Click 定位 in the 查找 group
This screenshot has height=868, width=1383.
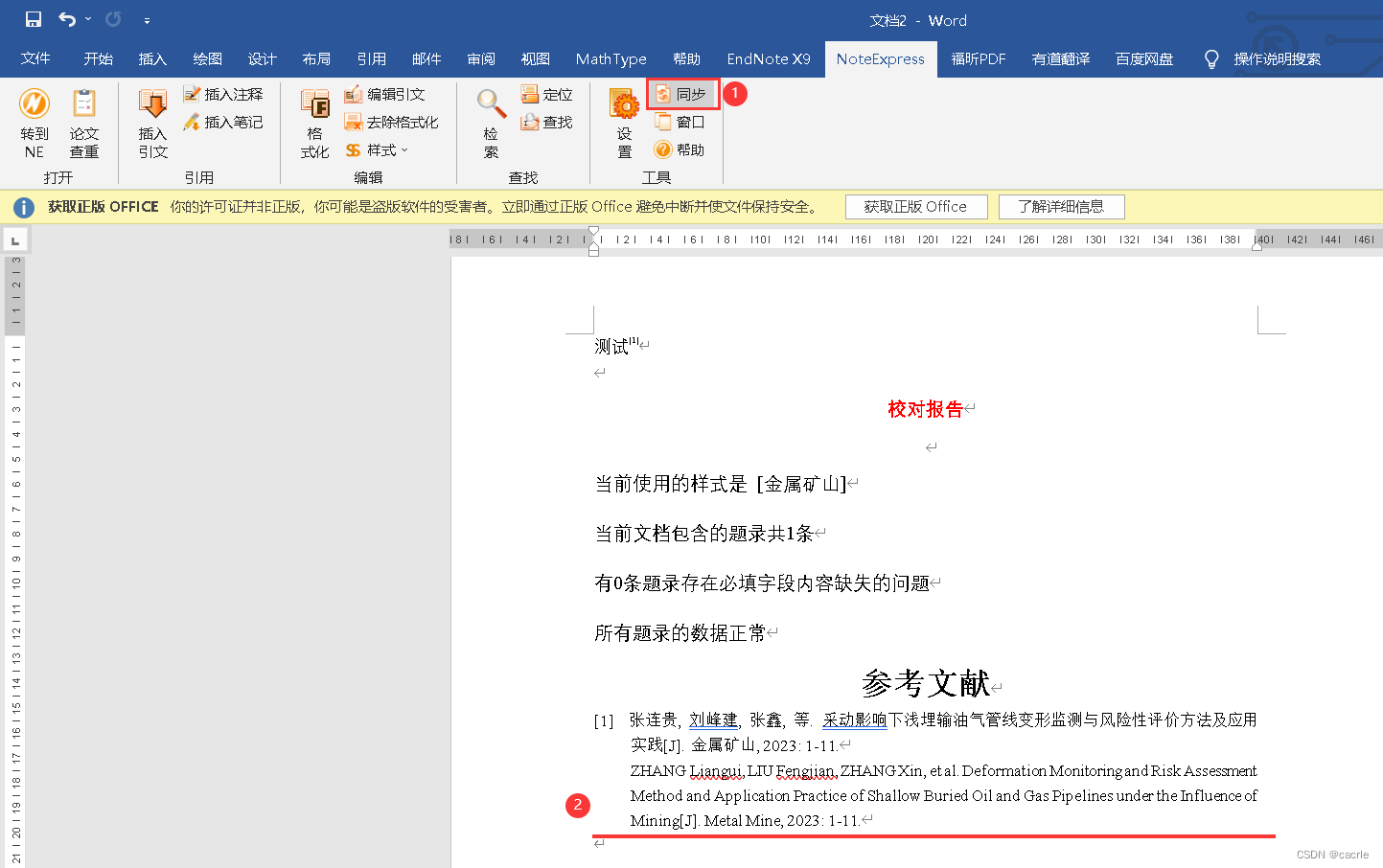[x=547, y=94]
